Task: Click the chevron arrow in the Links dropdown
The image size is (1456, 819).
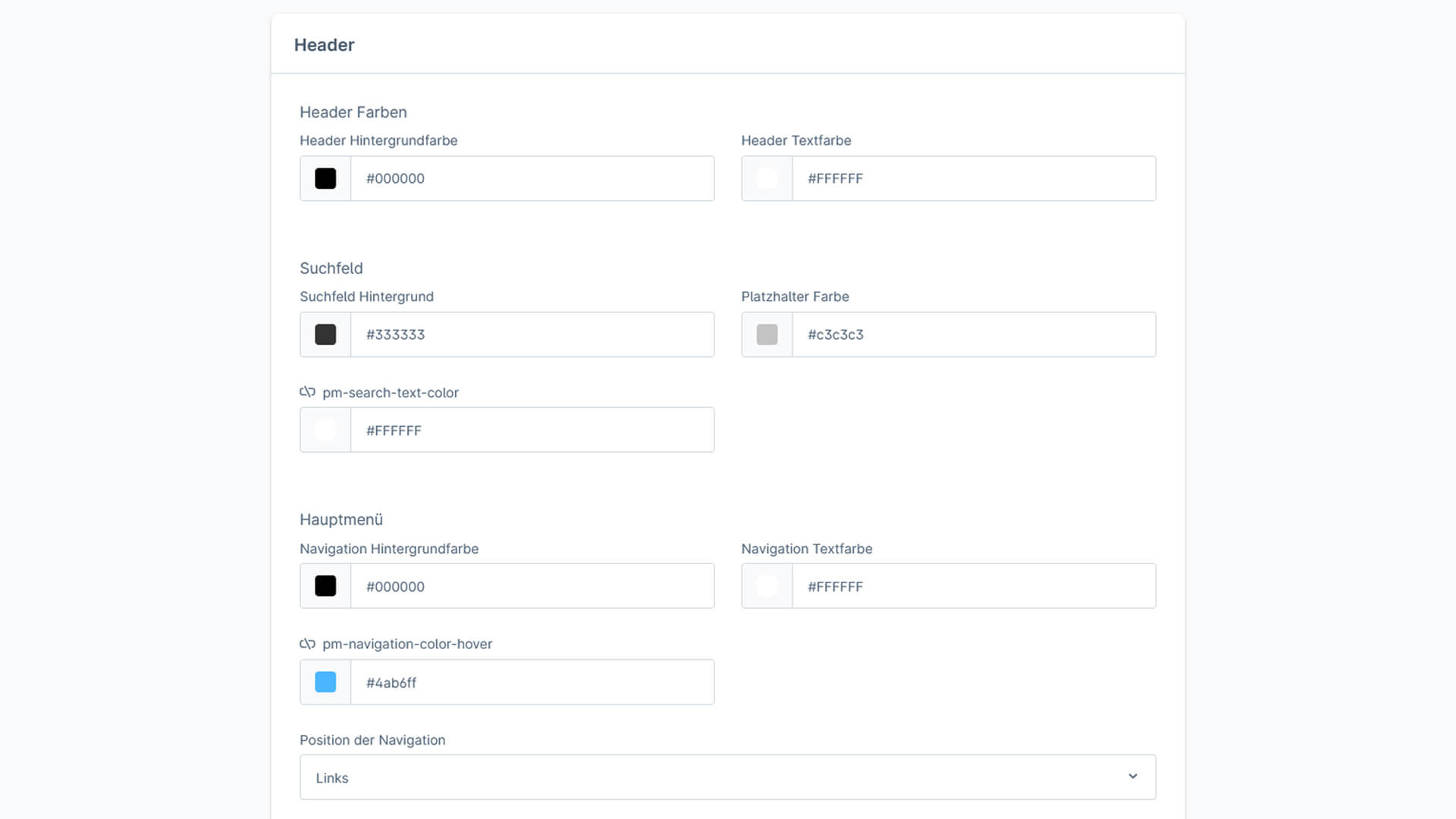Action: [1132, 777]
